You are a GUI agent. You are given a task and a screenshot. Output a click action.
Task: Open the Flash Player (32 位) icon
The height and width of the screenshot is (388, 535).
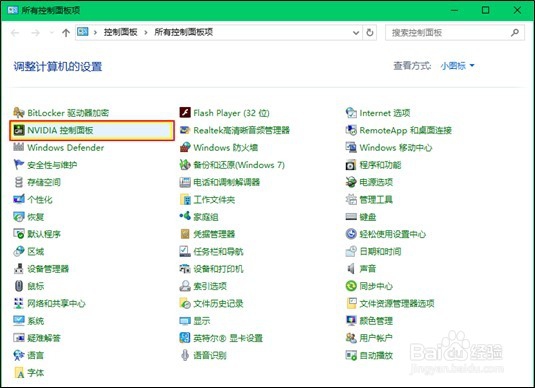pyautogui.click(x=185, y=113)
